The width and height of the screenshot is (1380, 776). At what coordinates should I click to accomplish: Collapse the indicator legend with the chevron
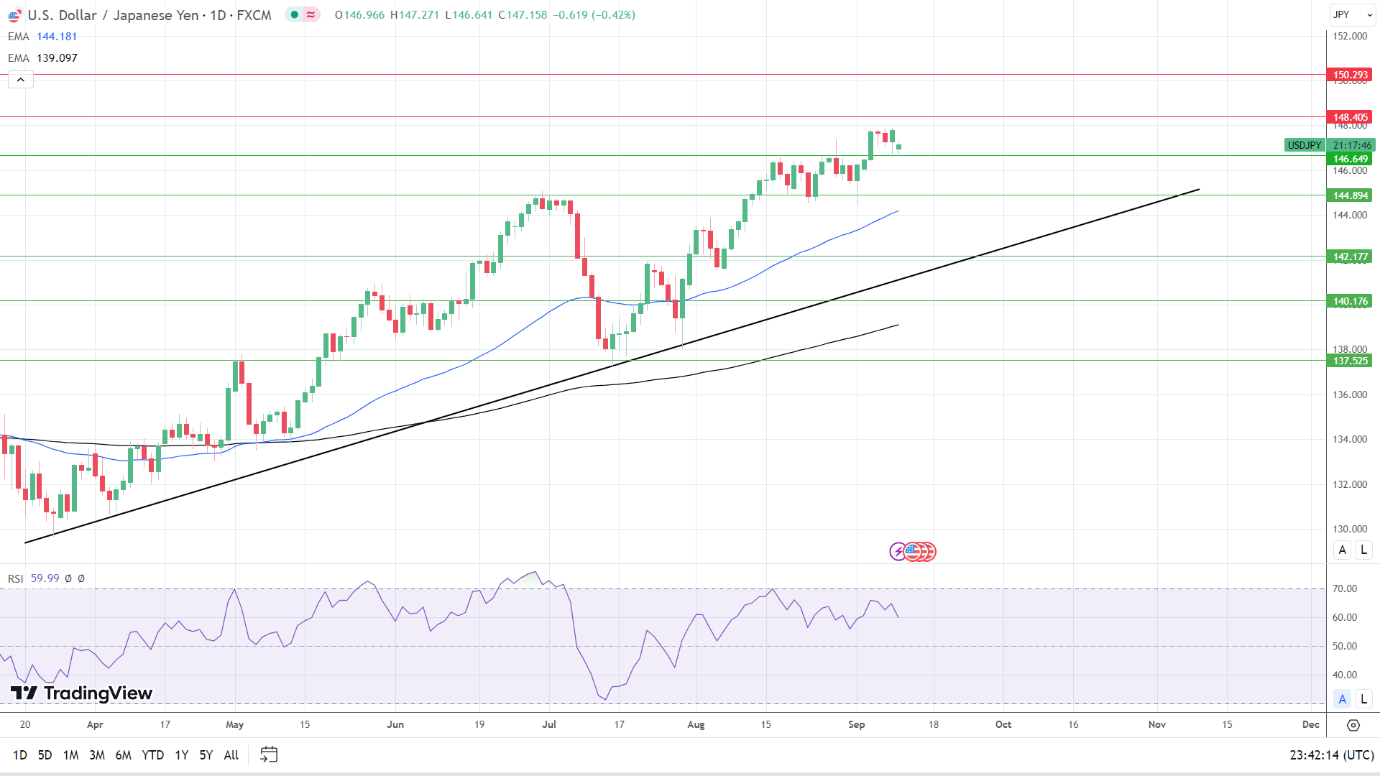coord(19,80)
